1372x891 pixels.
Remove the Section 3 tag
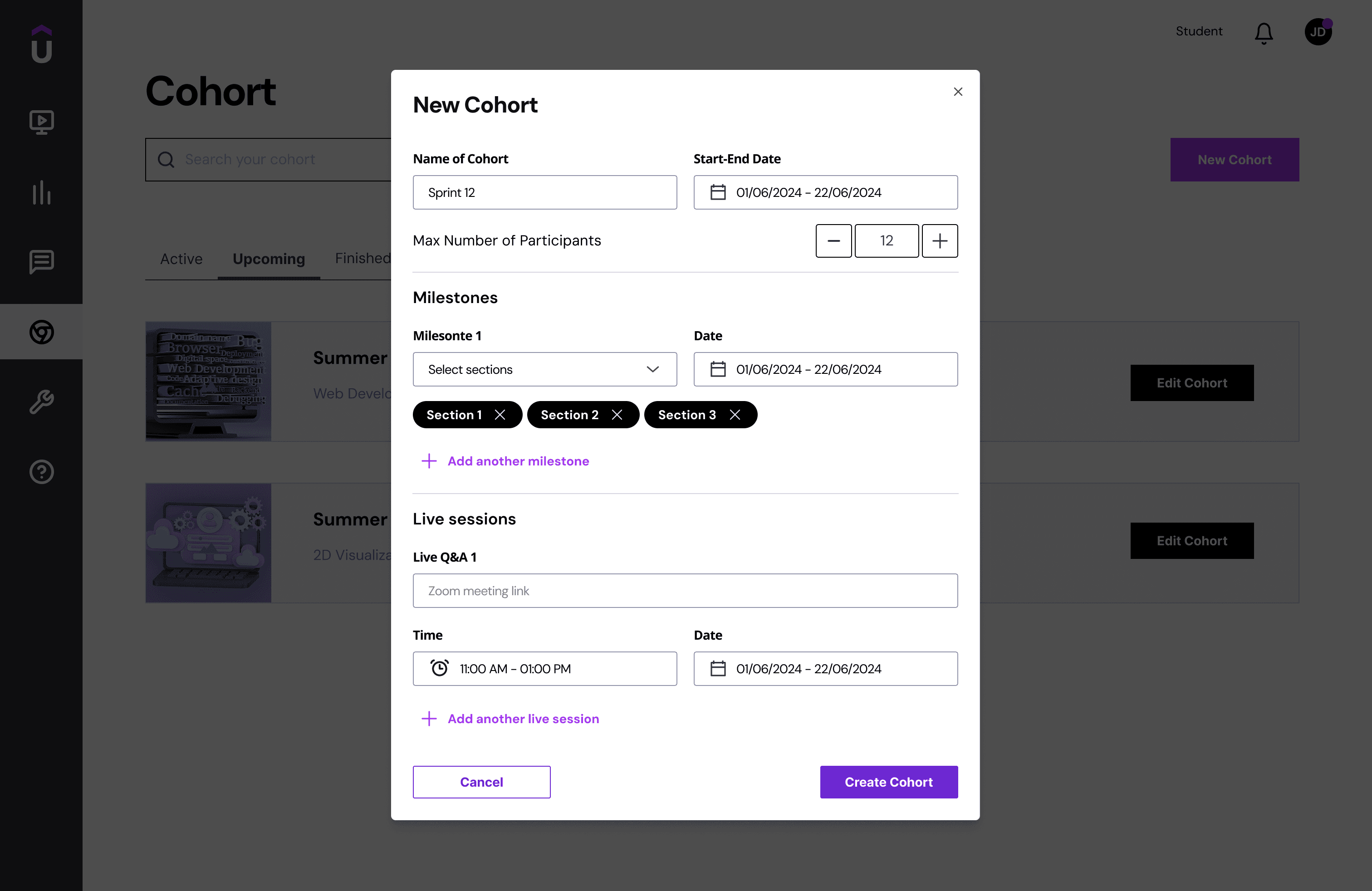(735, 415)
